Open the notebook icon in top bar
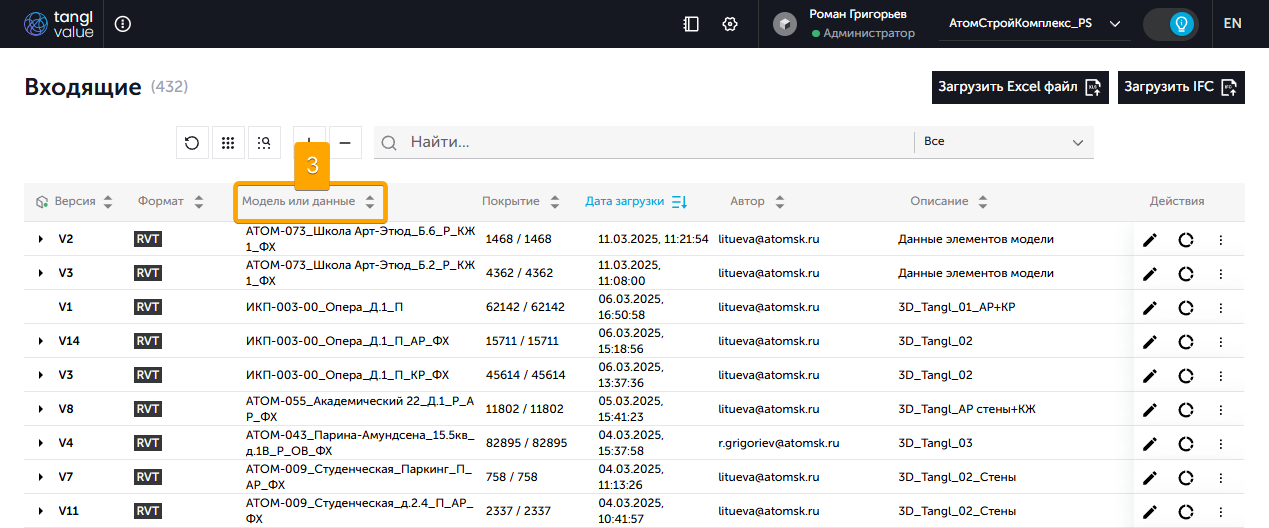 click(691, 24)
